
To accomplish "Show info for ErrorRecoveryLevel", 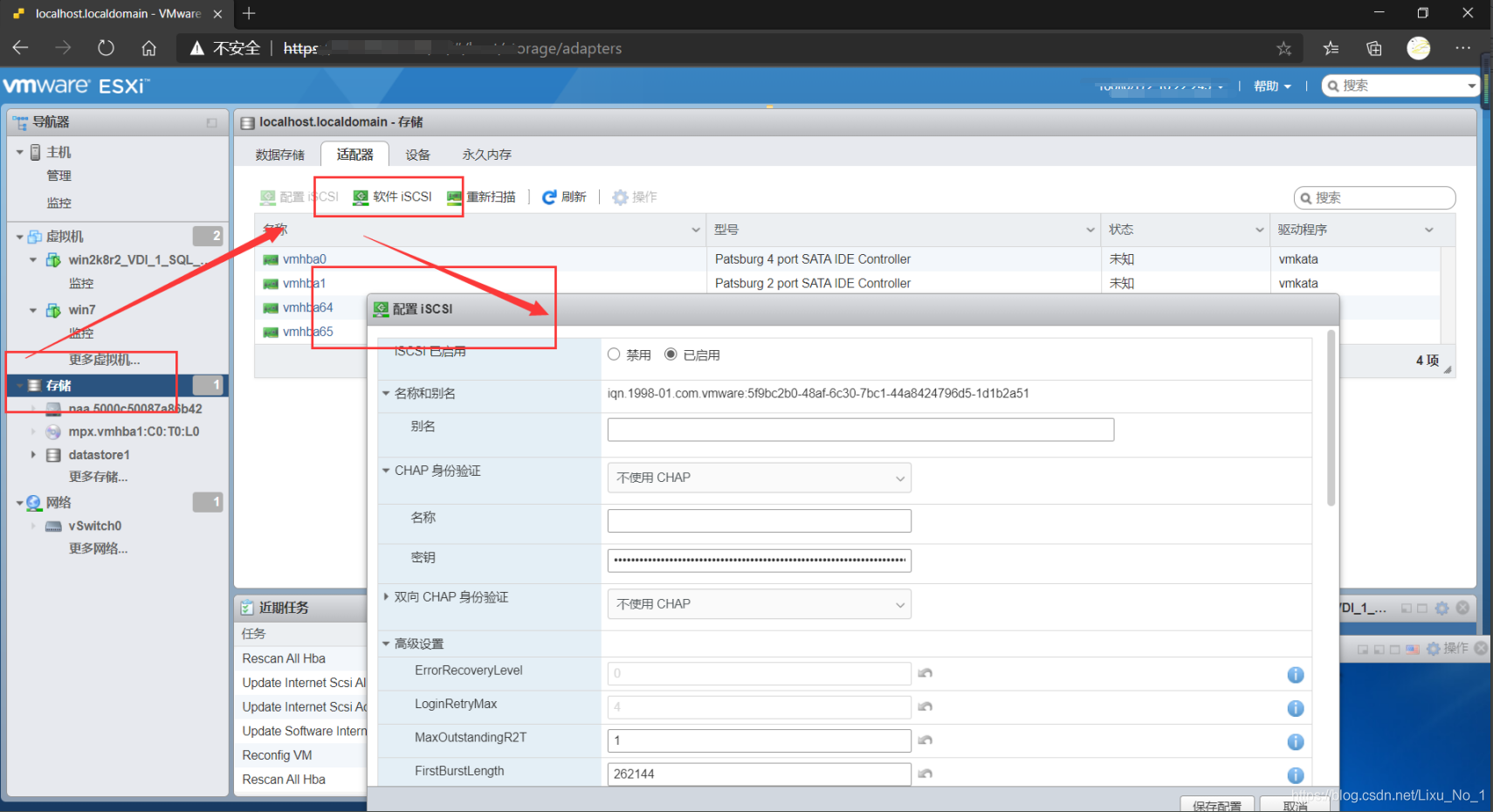I will 1296,675.
